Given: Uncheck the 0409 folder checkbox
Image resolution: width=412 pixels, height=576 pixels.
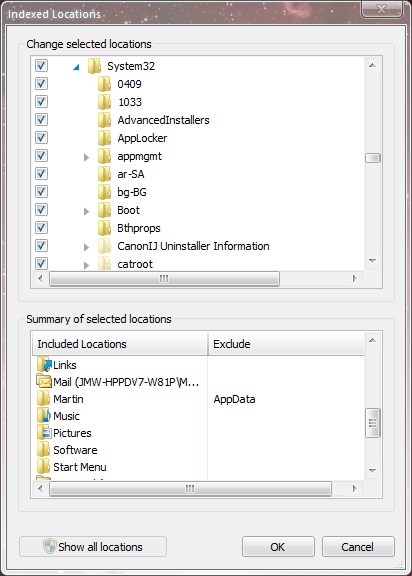Looking at the screenshot, I should [x=41, y=84].
